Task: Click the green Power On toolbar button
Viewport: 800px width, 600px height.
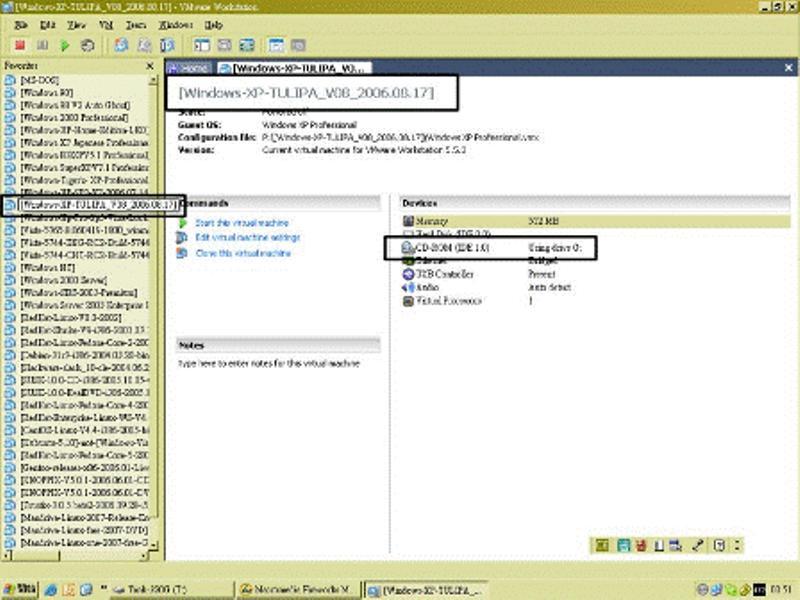Action: [65, 45]
